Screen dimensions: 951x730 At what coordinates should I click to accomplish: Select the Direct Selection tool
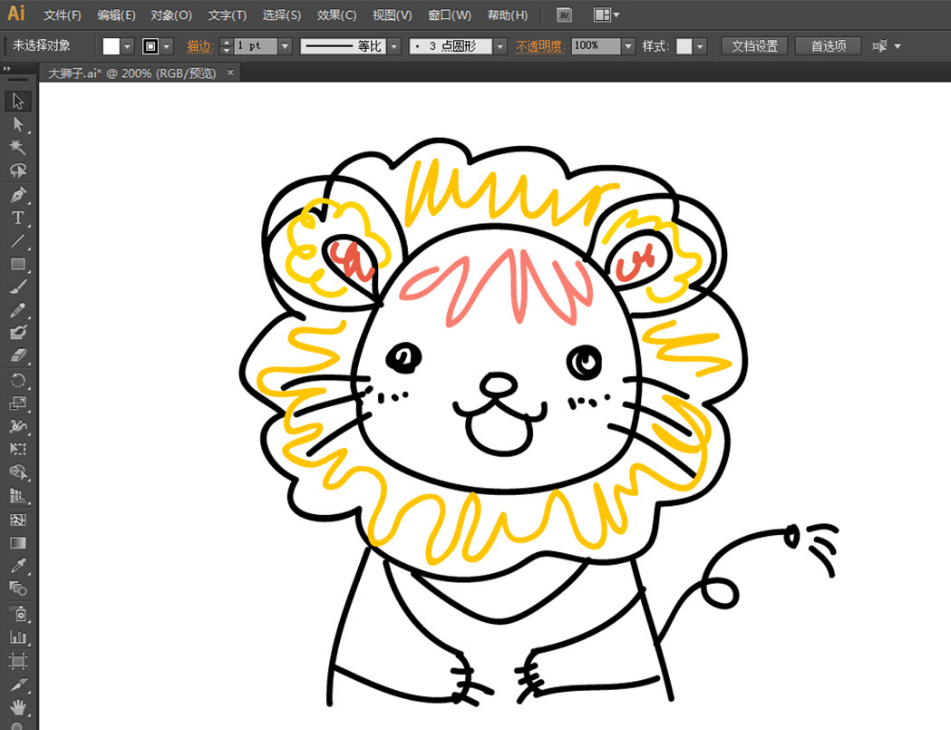(18, 124)
